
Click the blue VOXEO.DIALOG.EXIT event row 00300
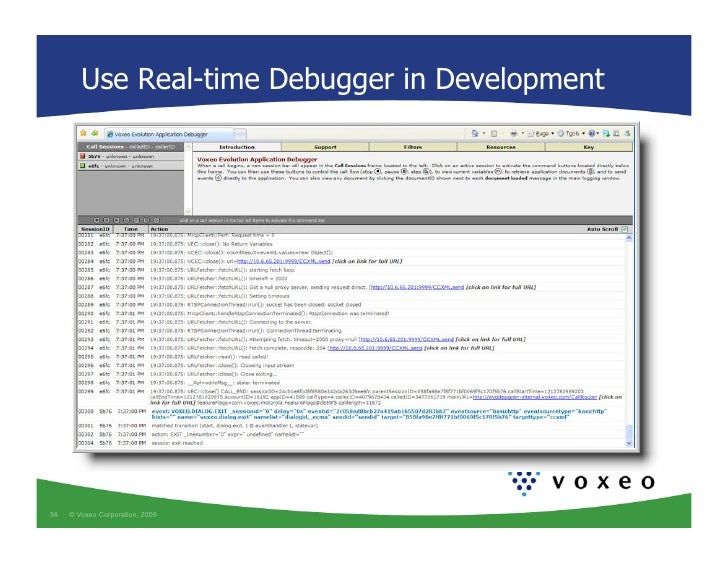click(x=351, y=414)
